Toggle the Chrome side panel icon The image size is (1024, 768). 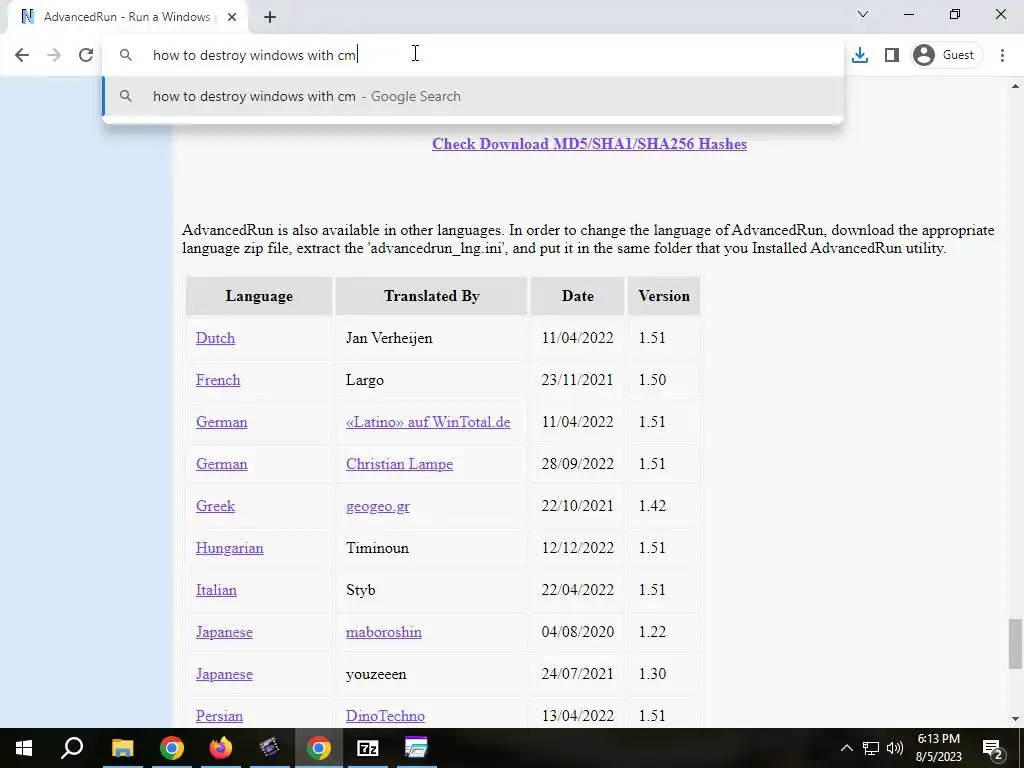click(891, 55)
